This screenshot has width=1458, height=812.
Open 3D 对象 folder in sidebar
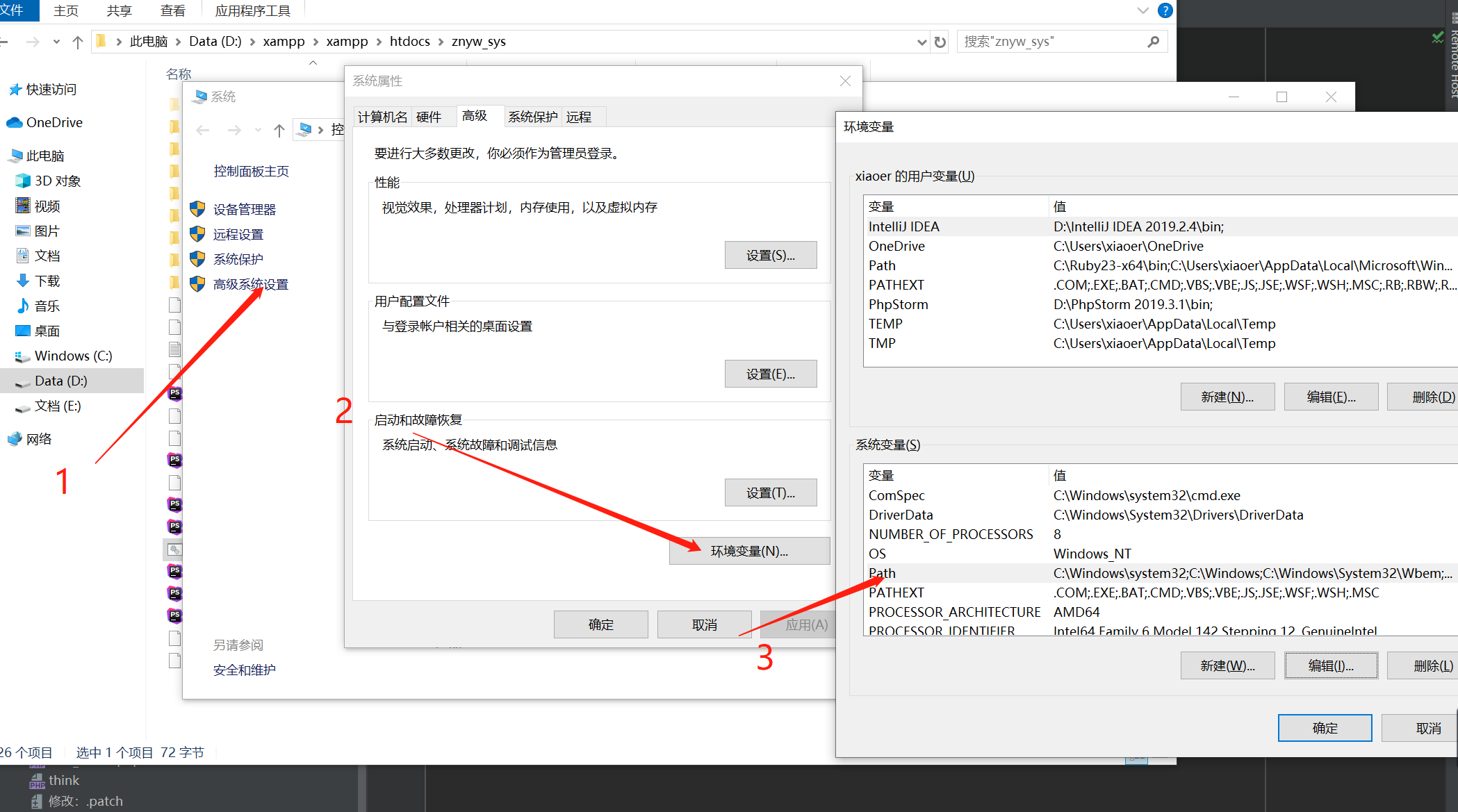[57, 181]
